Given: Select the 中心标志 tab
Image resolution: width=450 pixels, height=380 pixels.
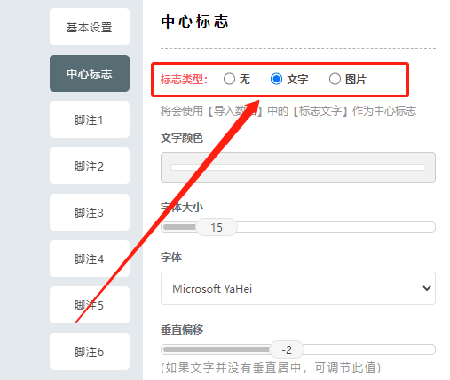Looking at the screenshot, I should point(90,73).
